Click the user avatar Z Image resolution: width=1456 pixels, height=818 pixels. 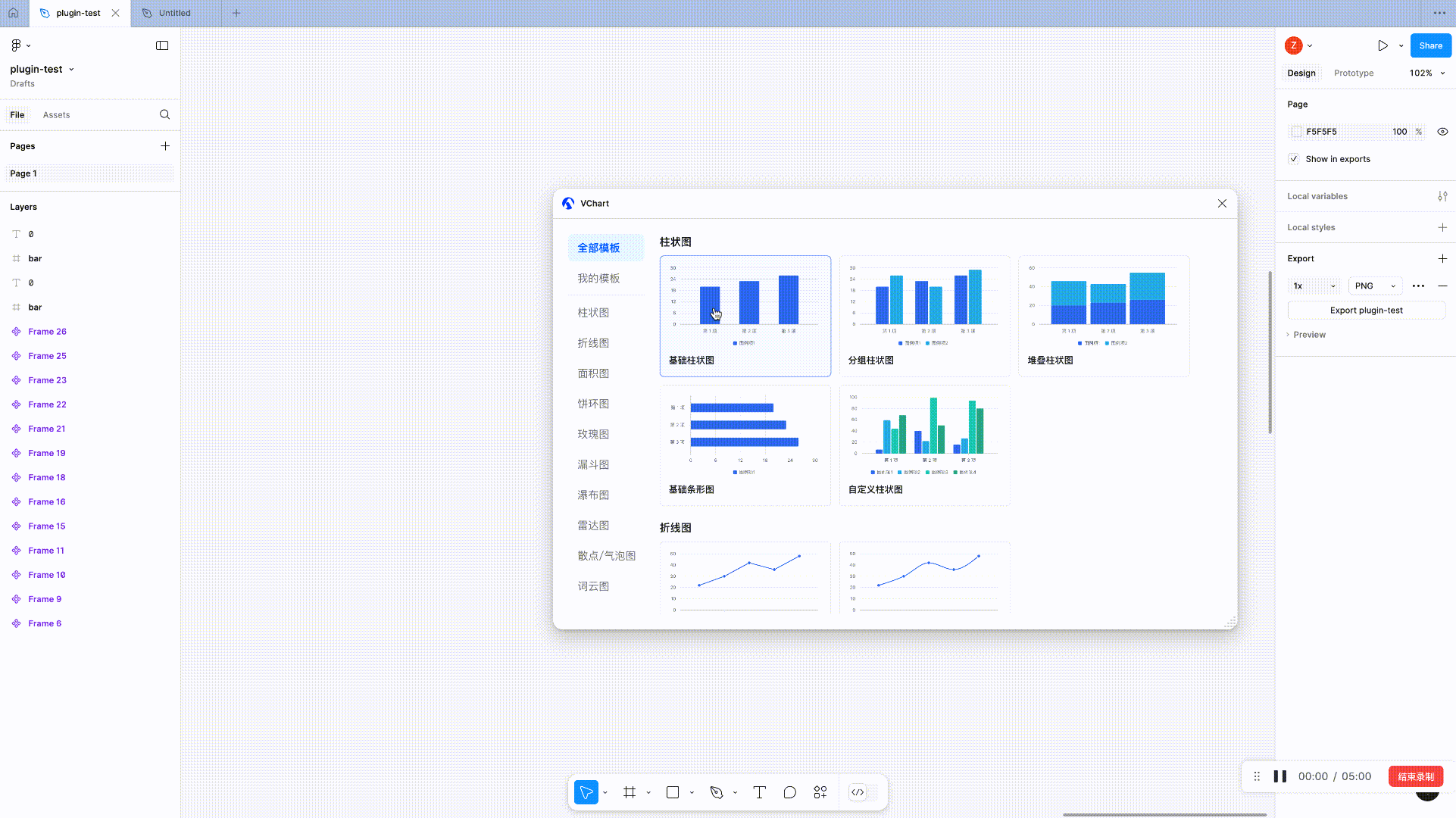[x=1294, y=45]
